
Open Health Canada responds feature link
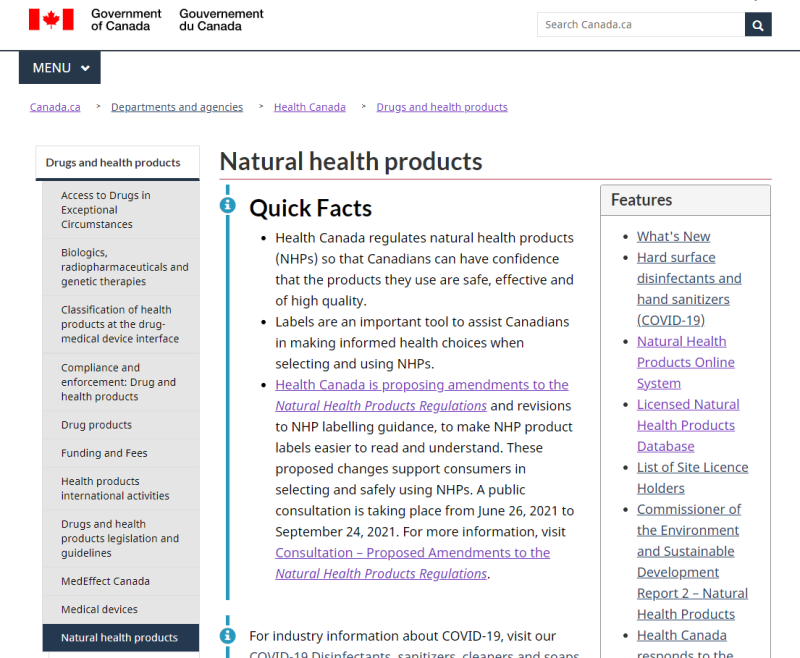coord(685,644)
